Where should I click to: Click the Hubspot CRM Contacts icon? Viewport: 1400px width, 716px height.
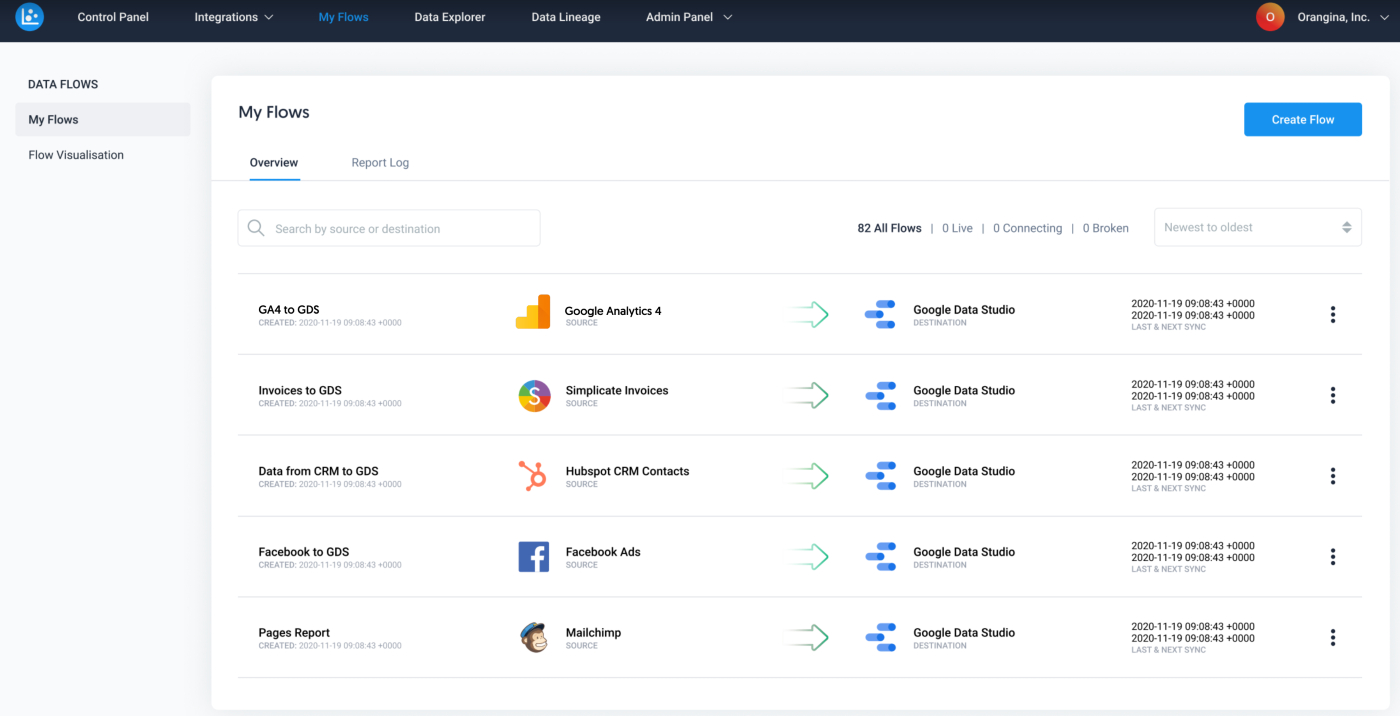tap(533, 476)
